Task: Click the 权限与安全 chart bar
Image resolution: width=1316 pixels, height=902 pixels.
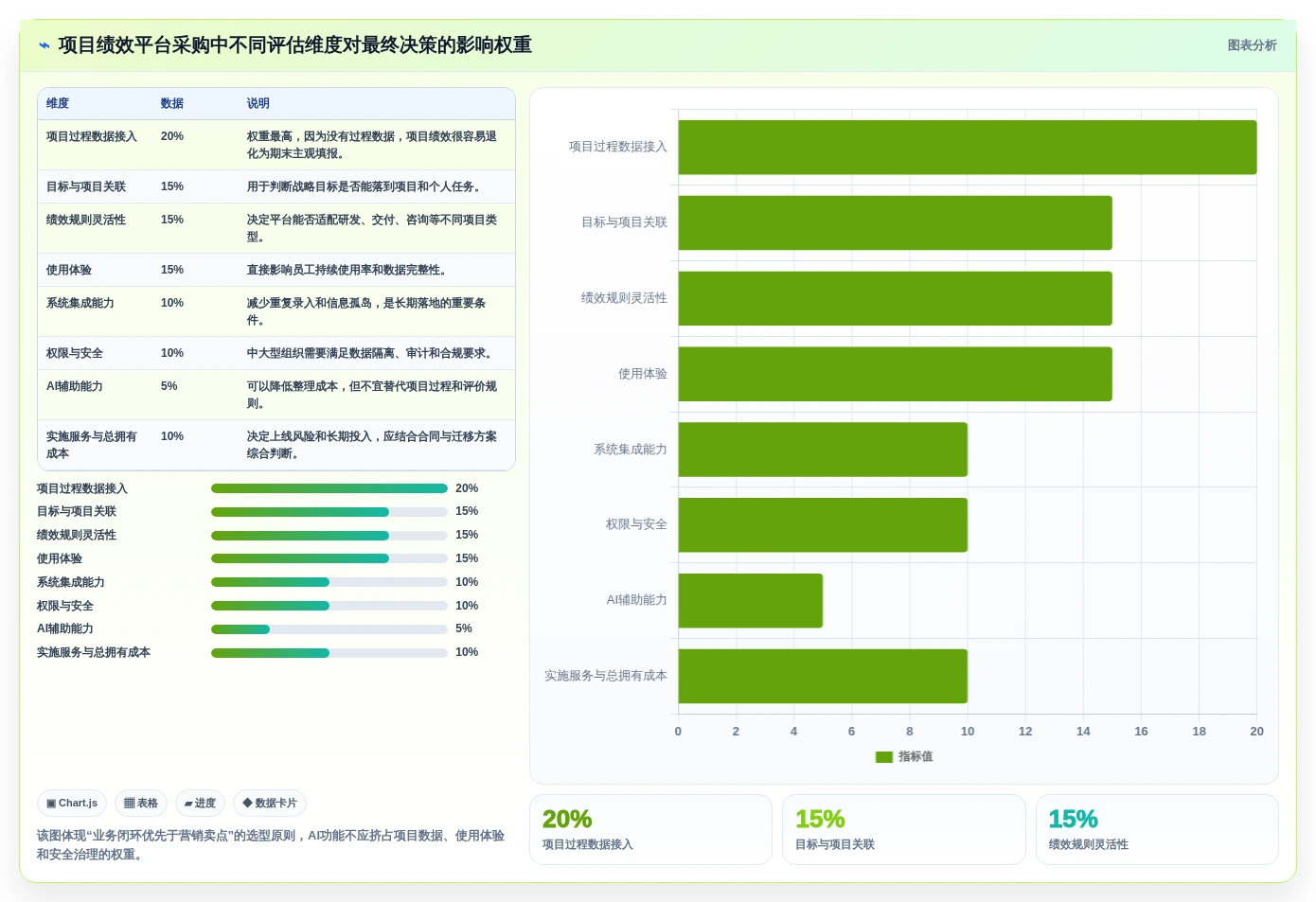Action: pos(823,525)
